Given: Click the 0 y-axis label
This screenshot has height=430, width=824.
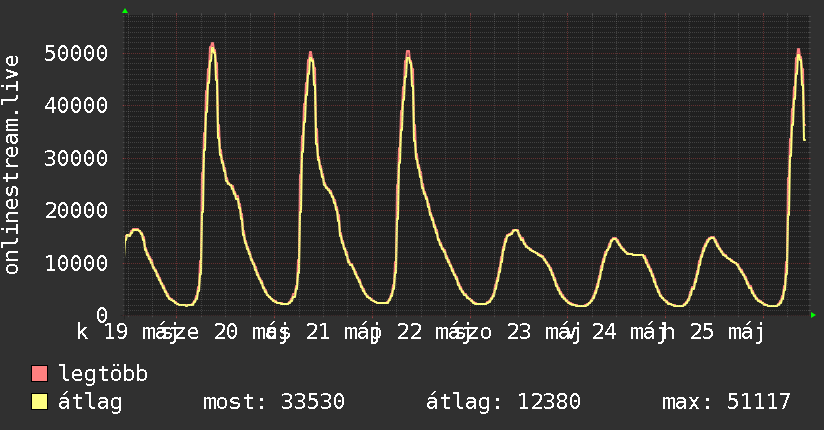Looking at the screenshot, I should pos(102,315).
